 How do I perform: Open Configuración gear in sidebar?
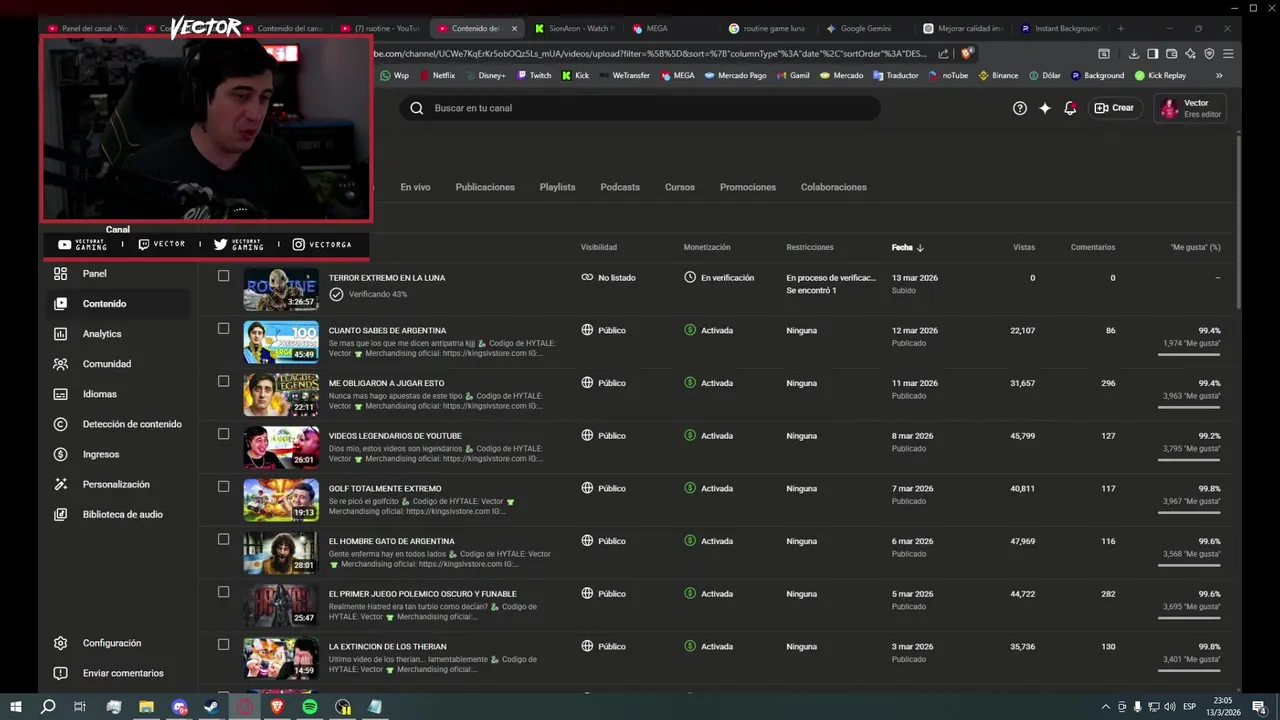61,643
